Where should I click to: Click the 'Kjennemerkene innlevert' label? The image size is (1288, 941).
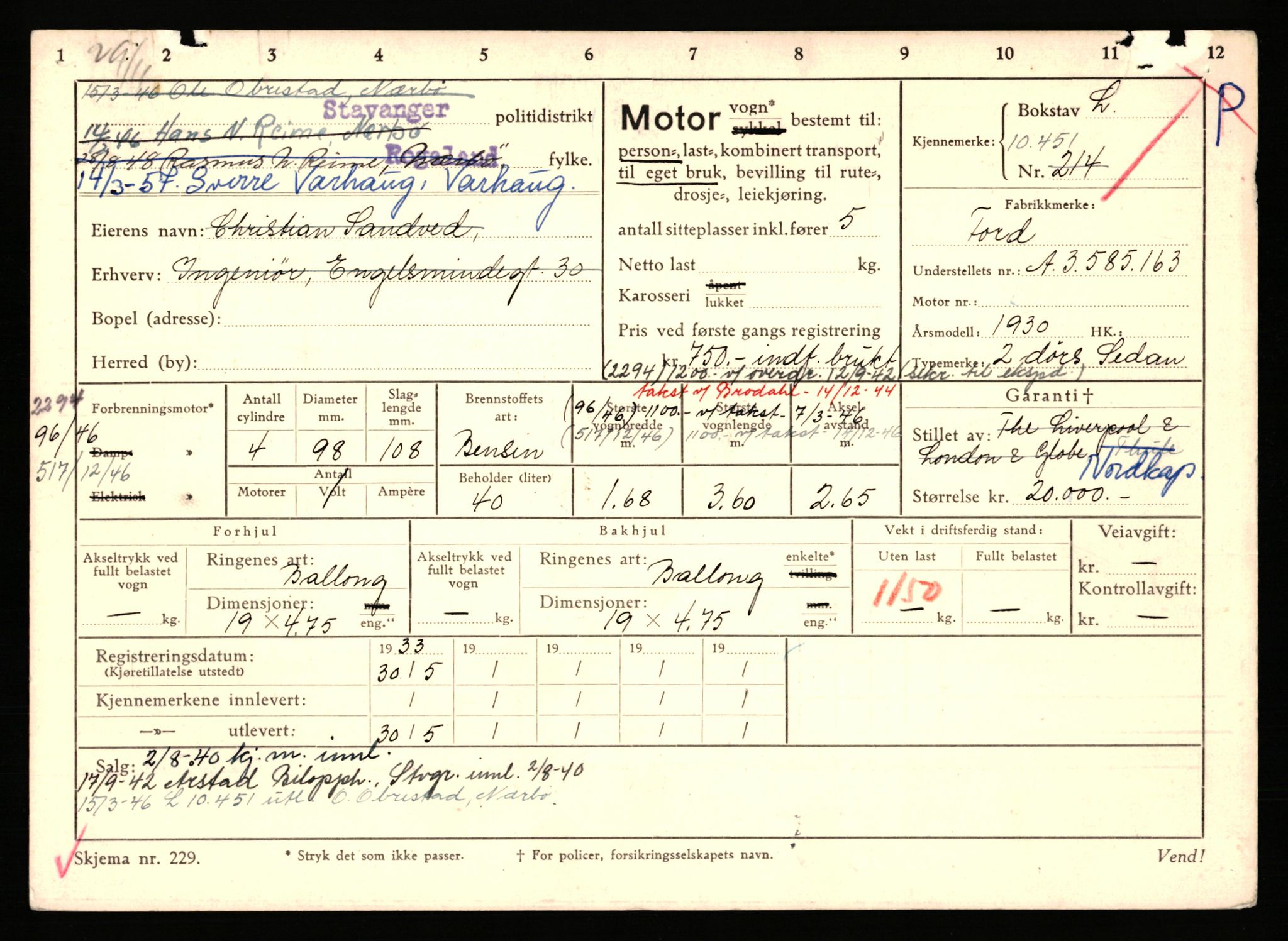[x=201, y=700]
